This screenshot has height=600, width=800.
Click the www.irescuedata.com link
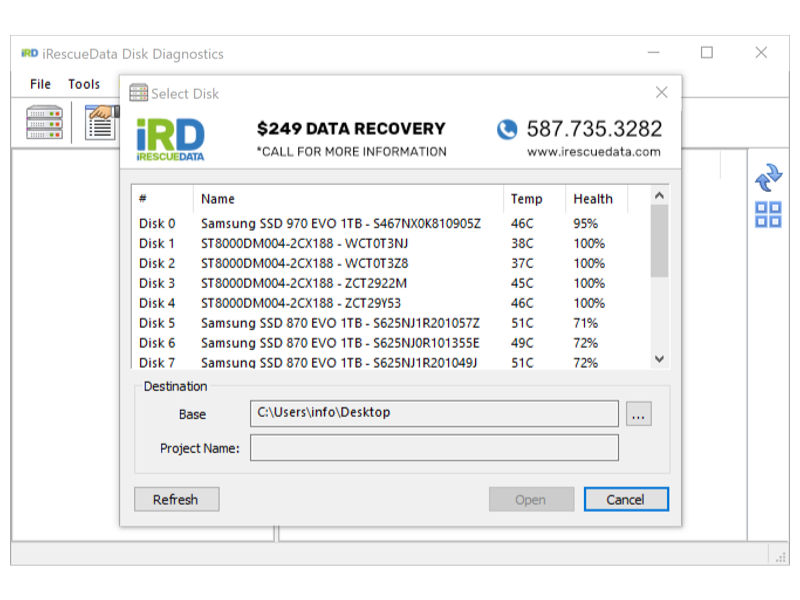pyautogui.click(x=593, y=152)
